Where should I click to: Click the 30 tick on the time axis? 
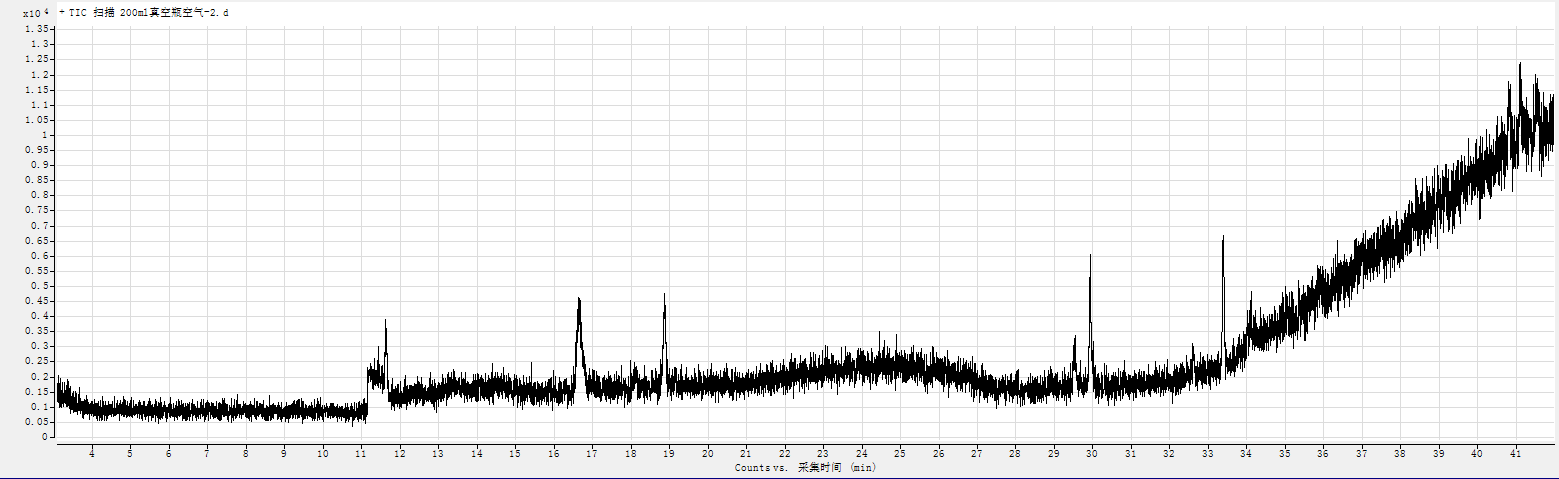pyautogui.click(x=1092, y=454)
